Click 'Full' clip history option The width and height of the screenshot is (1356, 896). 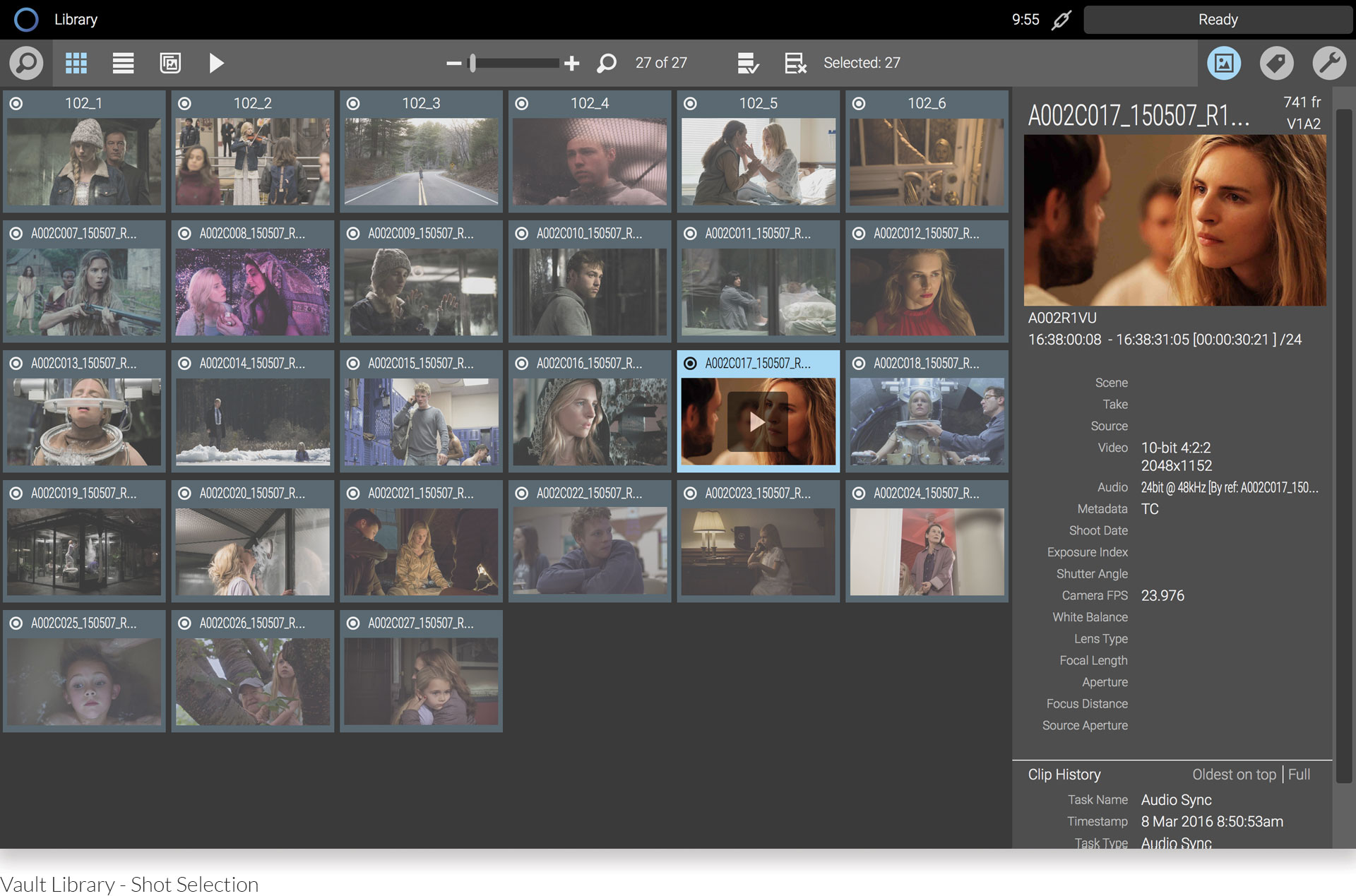point(1299,775)
